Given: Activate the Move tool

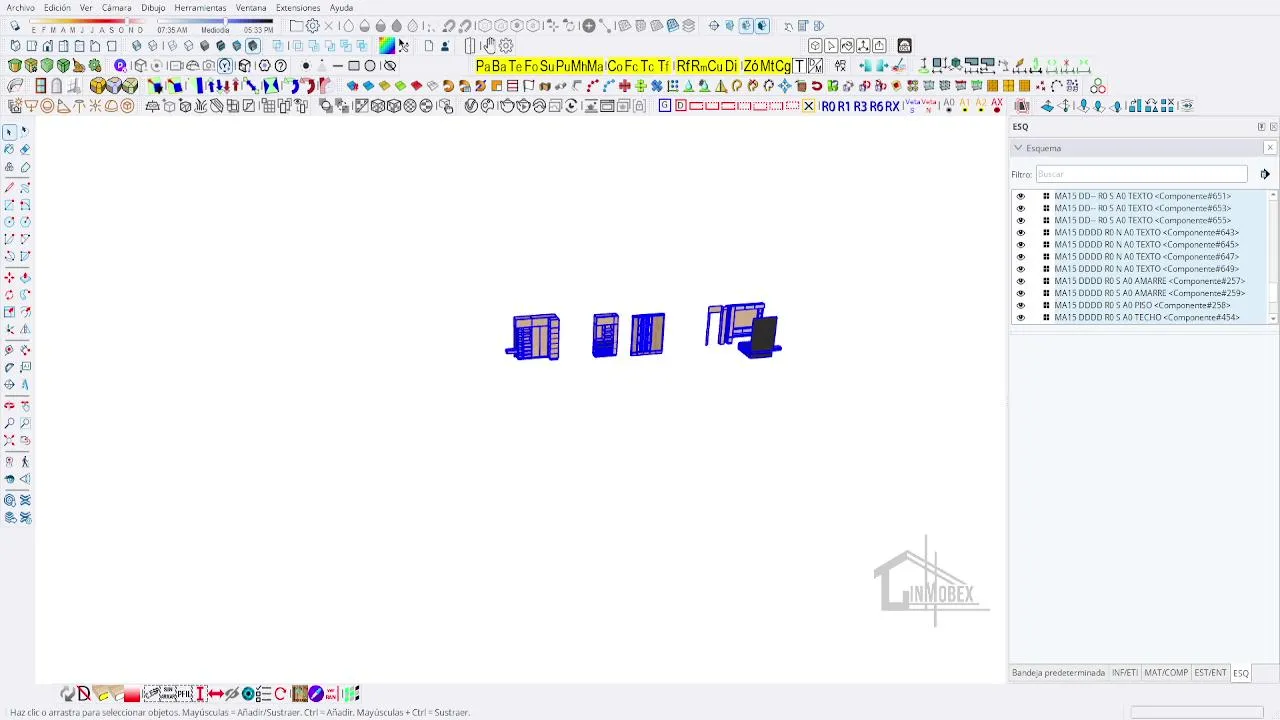Looking at the screenshot, I should click(x=9, y=277).
